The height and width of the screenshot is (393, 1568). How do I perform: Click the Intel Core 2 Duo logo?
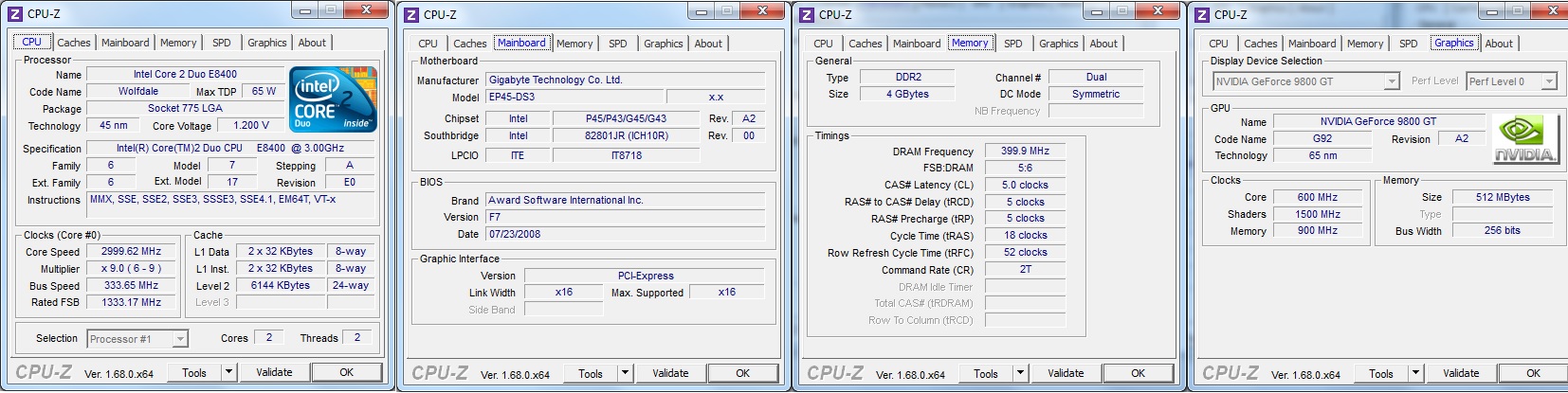(334, 99)
